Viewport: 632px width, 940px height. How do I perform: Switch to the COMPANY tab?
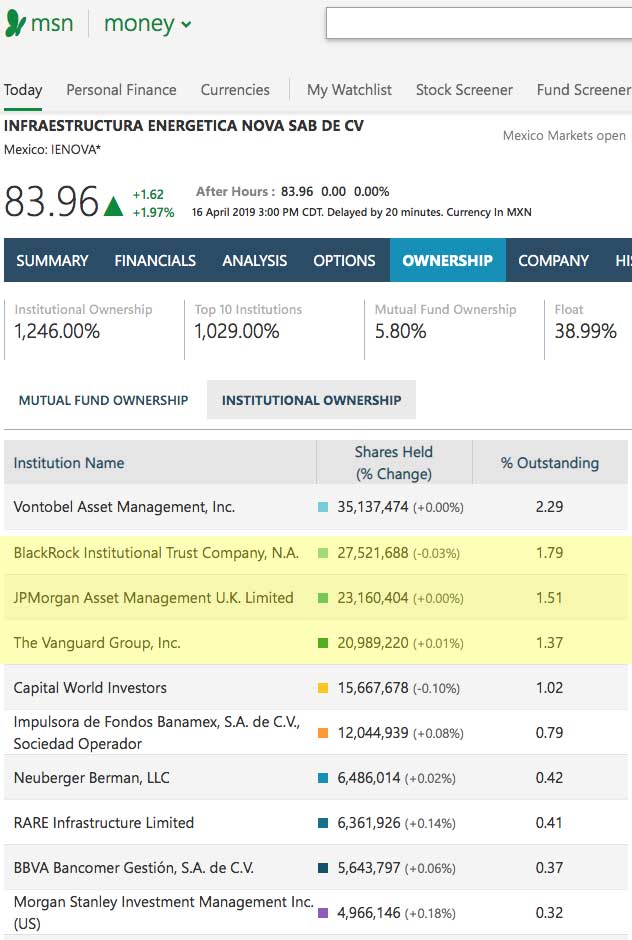[553, 260]
